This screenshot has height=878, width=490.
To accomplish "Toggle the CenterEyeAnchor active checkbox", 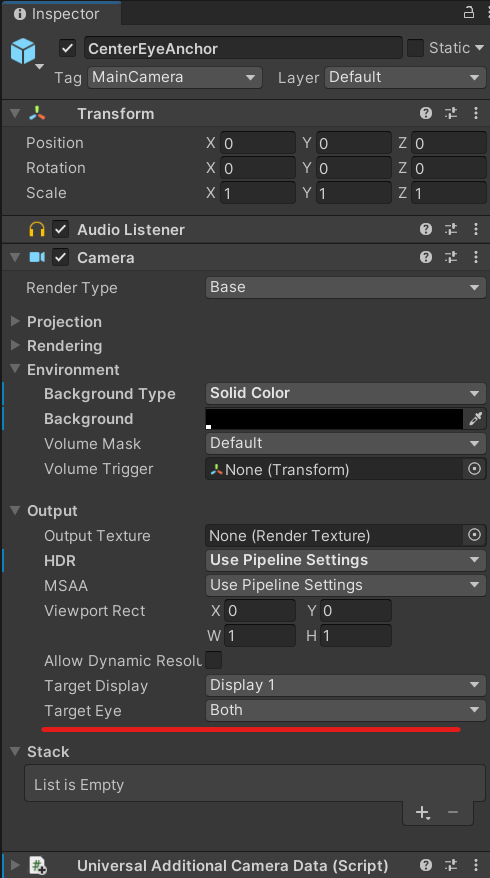I will tap(67, 48).
